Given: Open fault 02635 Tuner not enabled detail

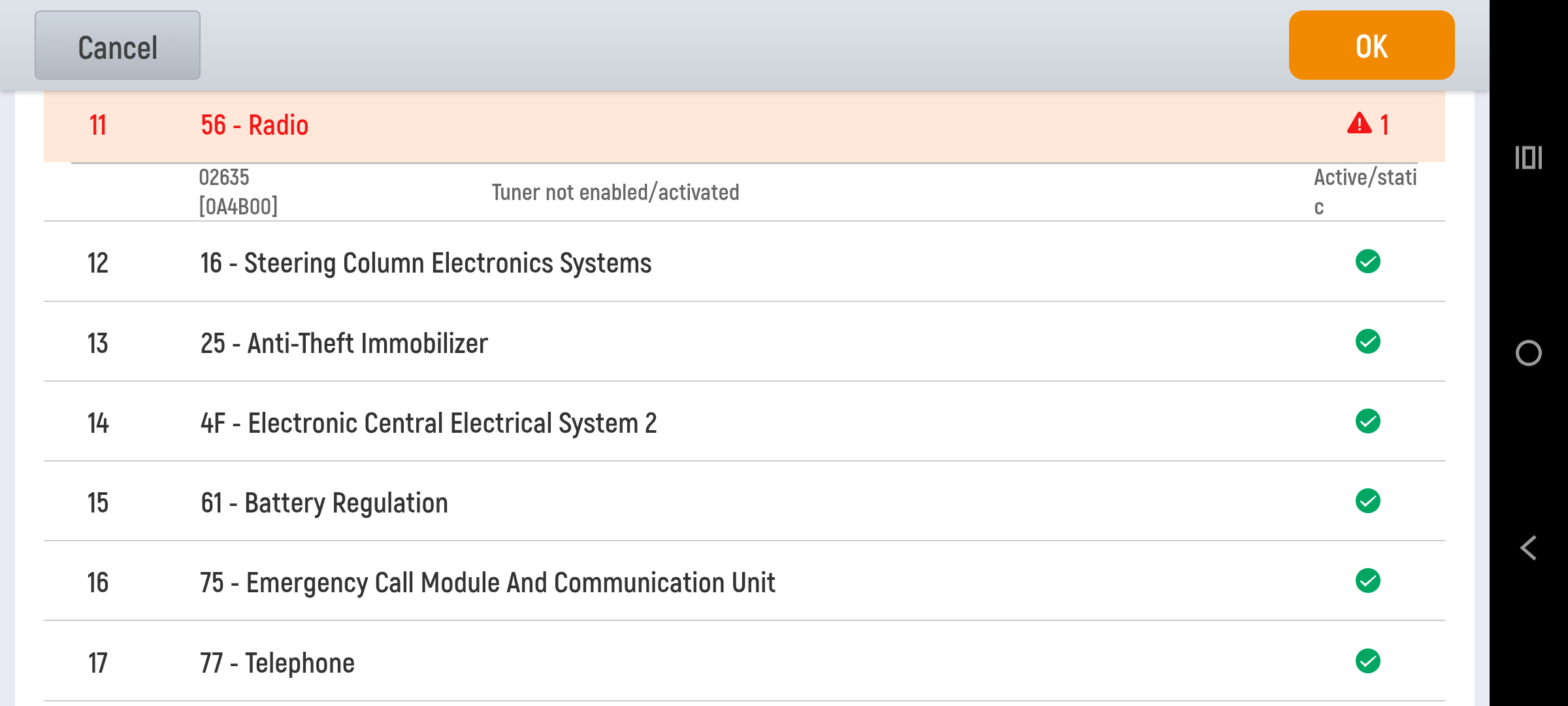Looking at the screenshot, I should point(744,192).
